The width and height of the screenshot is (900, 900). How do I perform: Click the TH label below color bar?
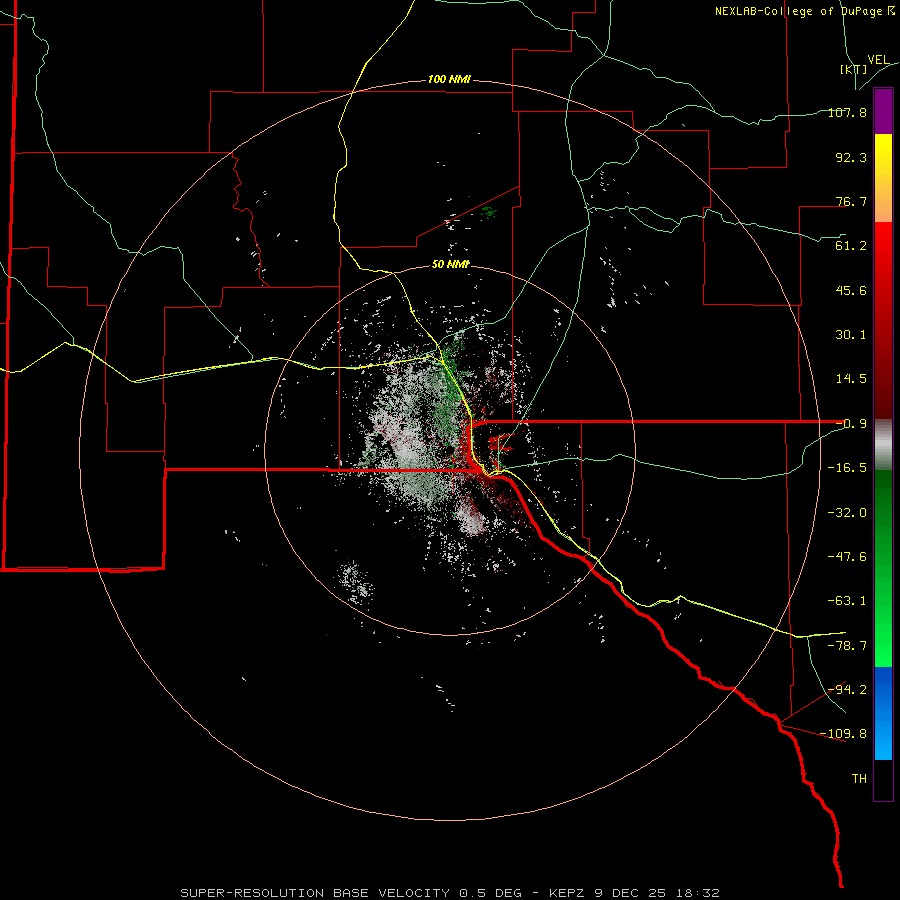859,779
